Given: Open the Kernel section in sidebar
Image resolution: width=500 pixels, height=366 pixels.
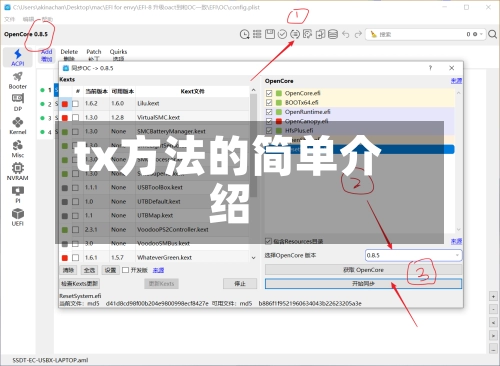Looking at the screenshot, I should pos(18,126).
